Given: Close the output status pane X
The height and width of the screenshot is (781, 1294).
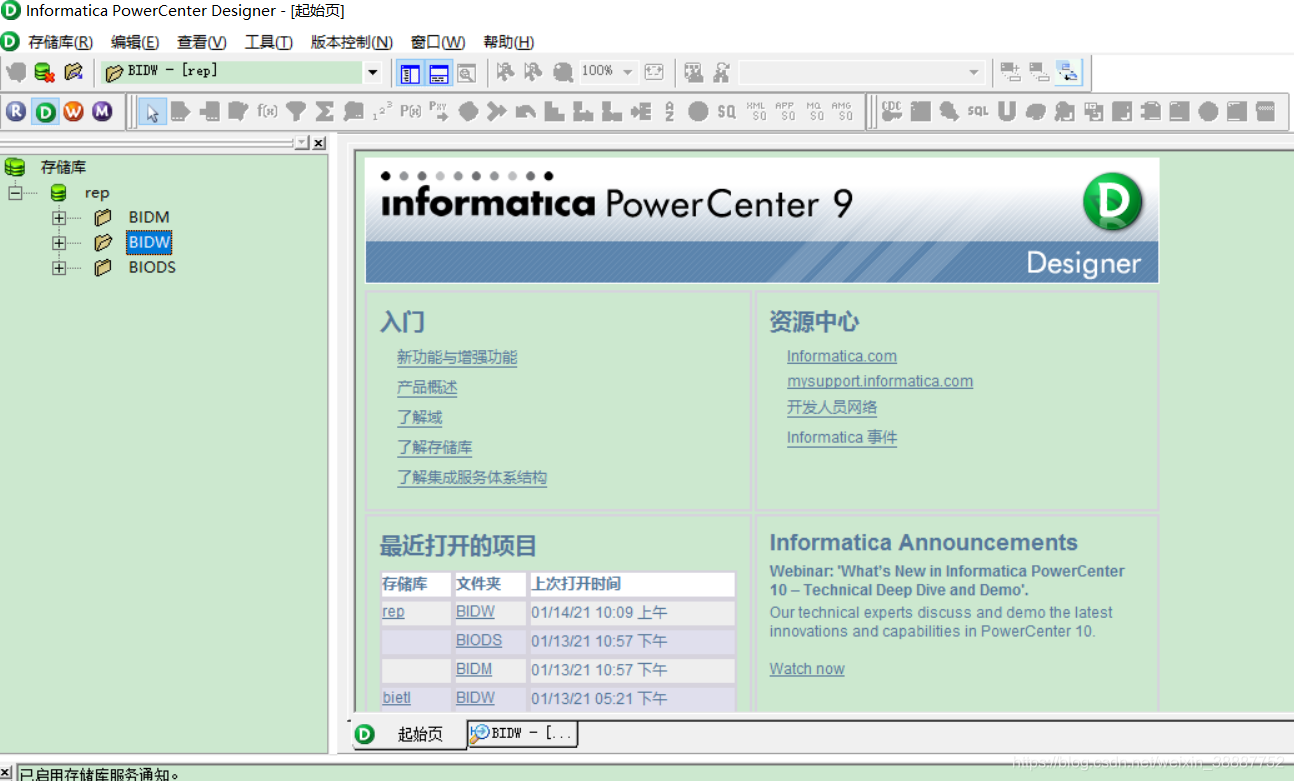Looking at the screenshot, I should tap(6, 773).
